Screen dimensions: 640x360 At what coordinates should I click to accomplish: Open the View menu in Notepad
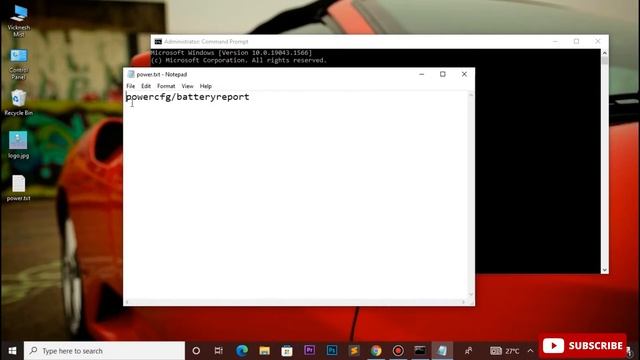187,86
